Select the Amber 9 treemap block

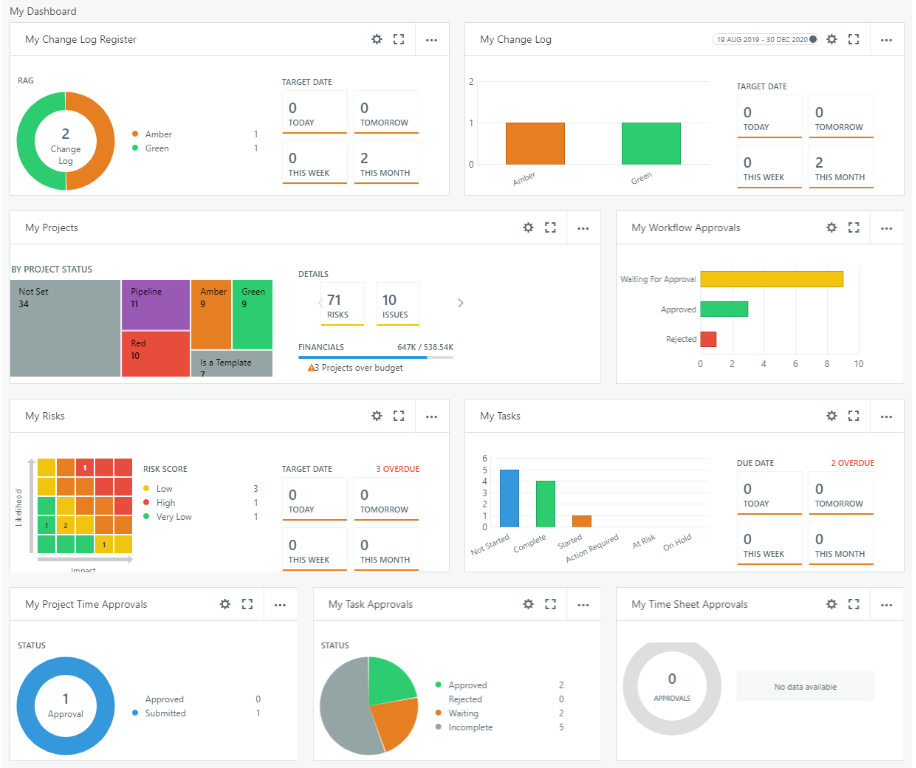tap(211, 315)
